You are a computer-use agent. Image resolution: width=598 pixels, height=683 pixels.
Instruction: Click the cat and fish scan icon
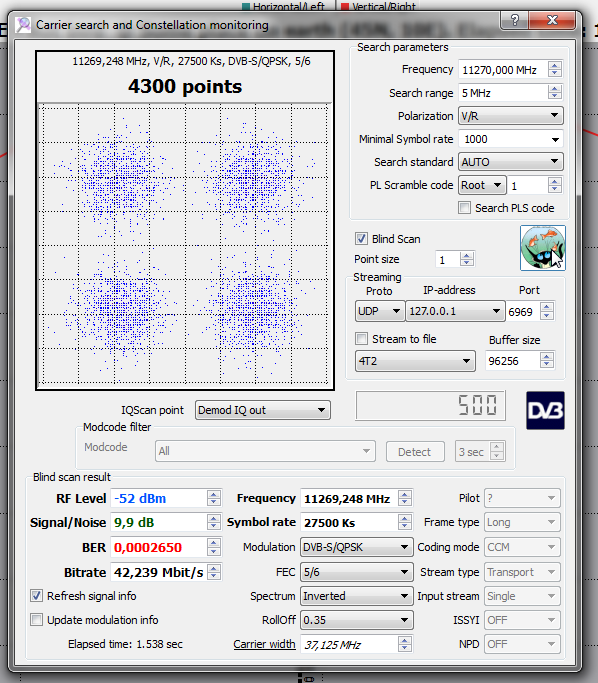point(543,248)
